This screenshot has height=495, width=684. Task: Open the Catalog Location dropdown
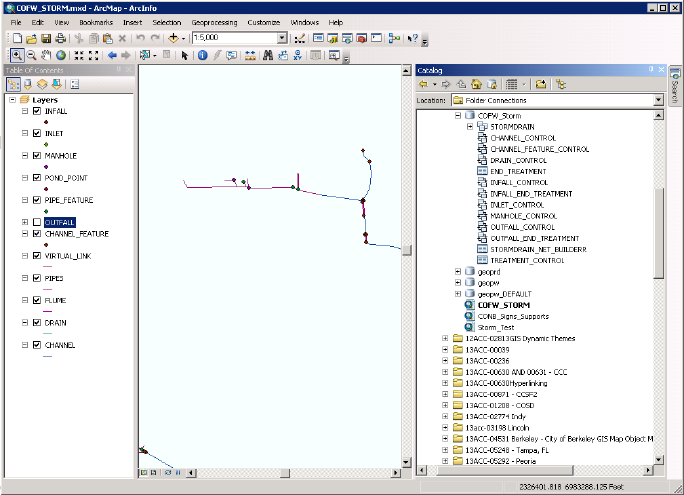[x=658, y=100]
